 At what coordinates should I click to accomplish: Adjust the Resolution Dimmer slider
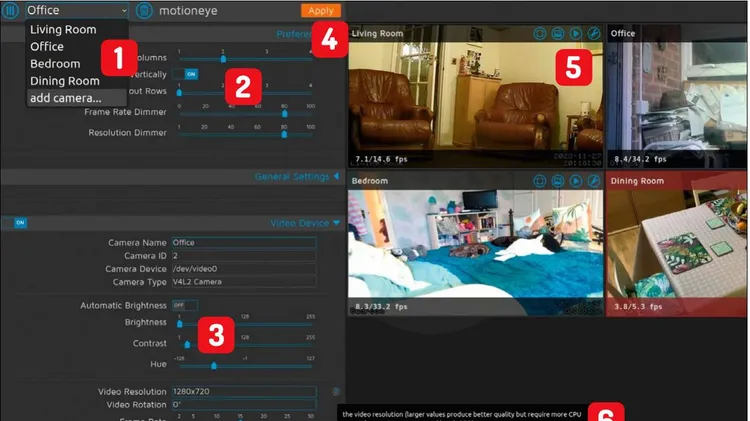[245, 135]
